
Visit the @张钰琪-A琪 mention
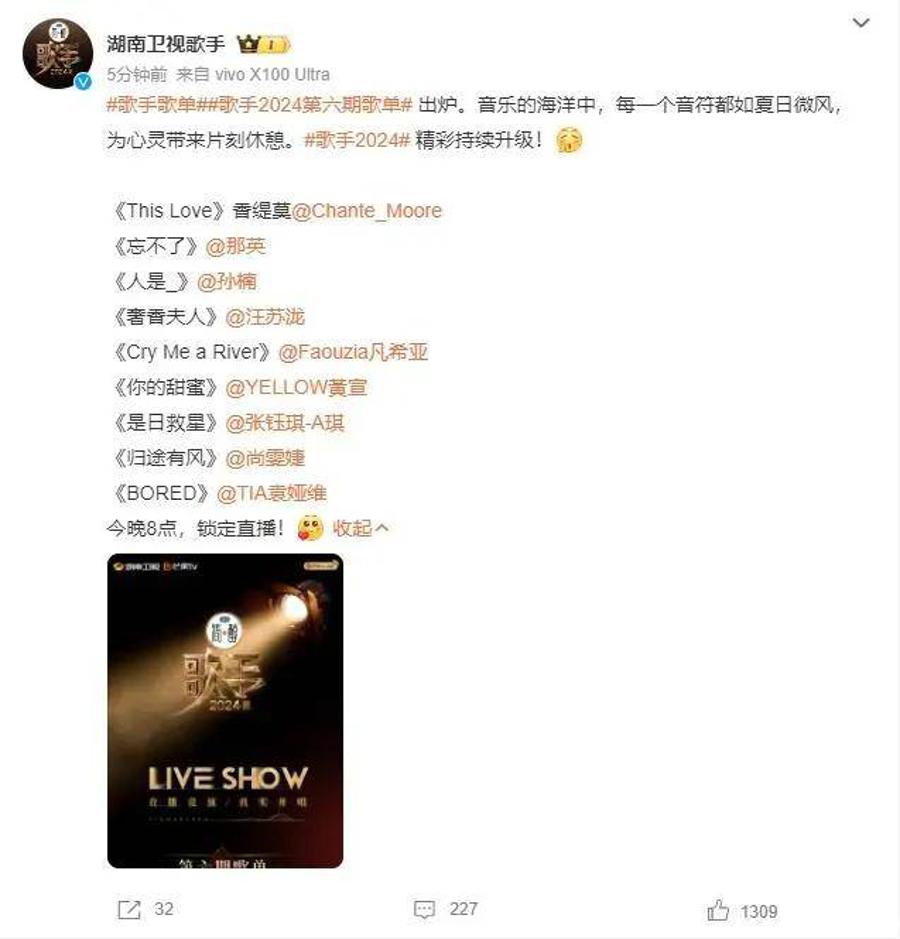[285, 423]
